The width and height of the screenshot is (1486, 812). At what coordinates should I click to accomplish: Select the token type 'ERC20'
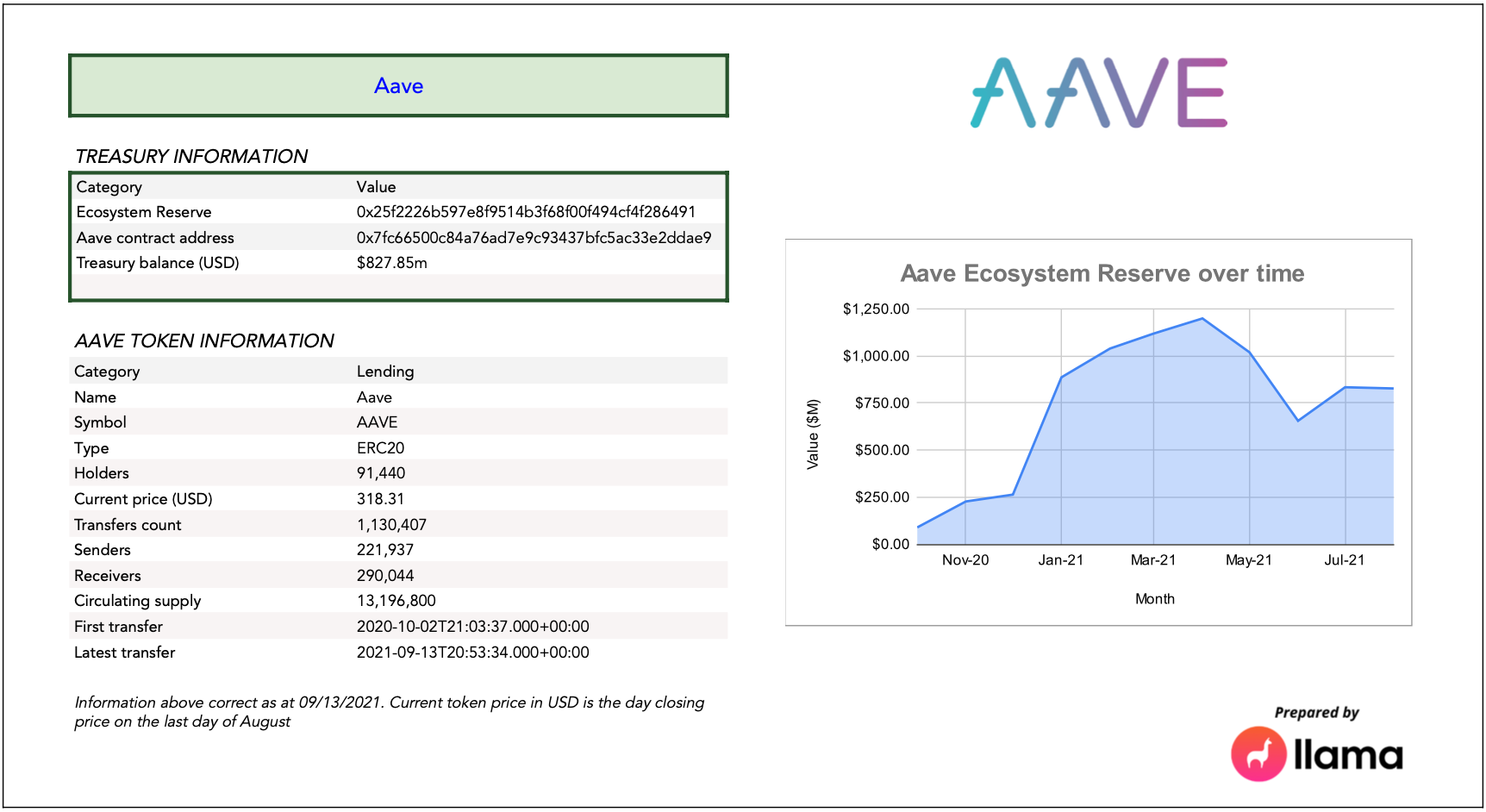pyautogui.click(x=380, y=448)
